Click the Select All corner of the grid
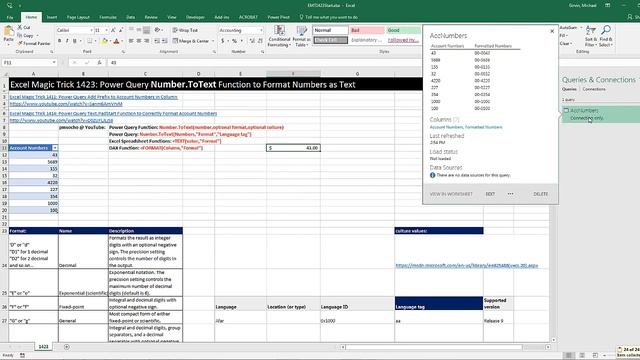Screen dimensions: 640x360 pyautogui.click(x=5, y=74)
